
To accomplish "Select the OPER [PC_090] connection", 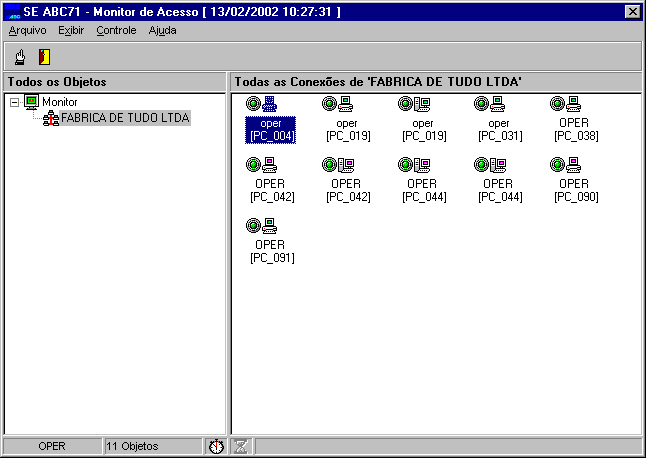I will click(x=574, y=165).
